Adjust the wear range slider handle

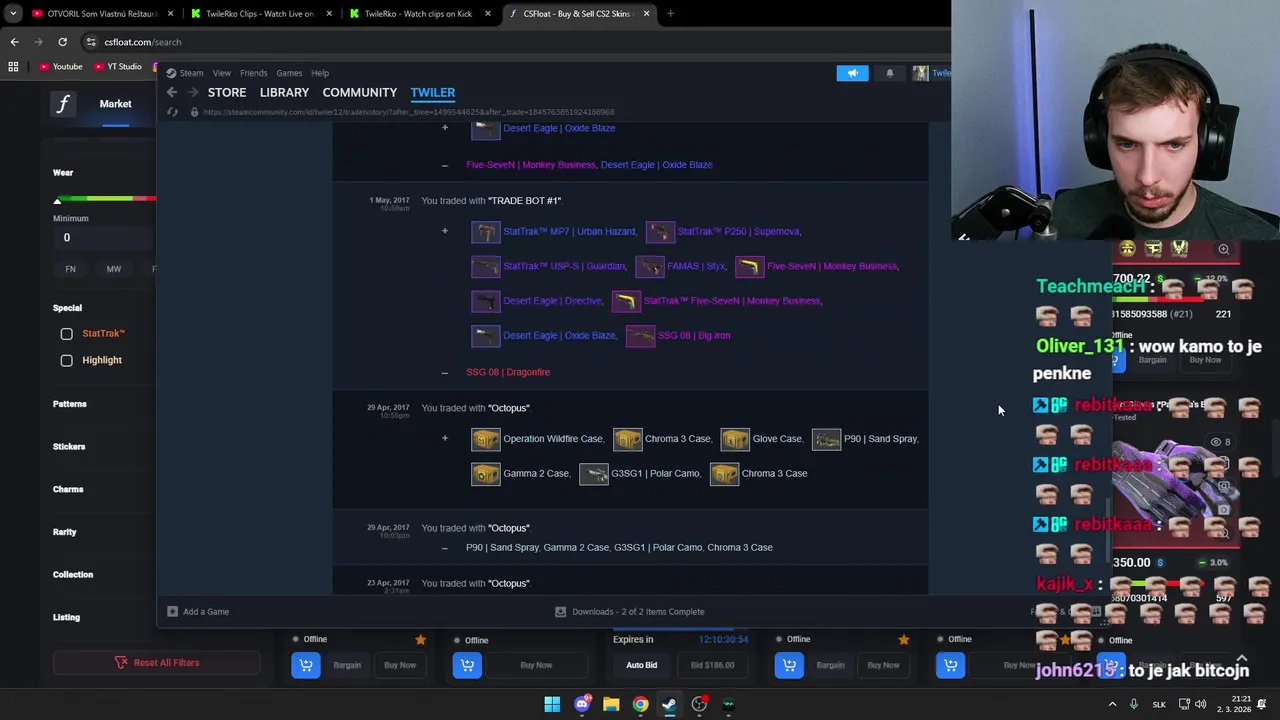57,201
